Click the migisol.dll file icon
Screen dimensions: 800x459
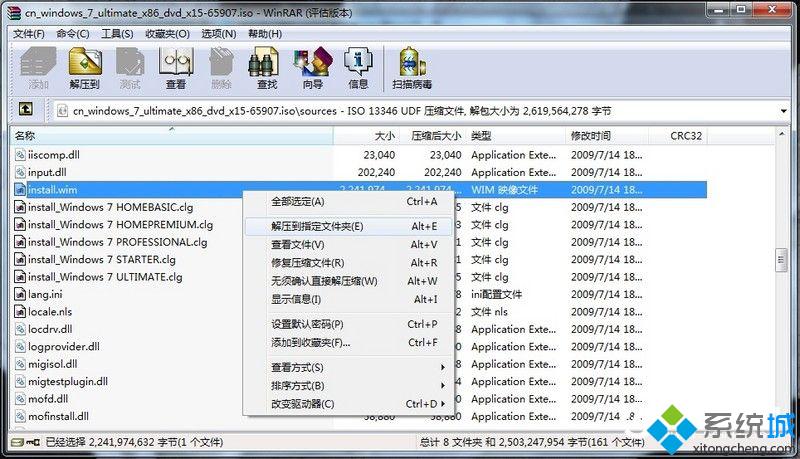point(20,364)
